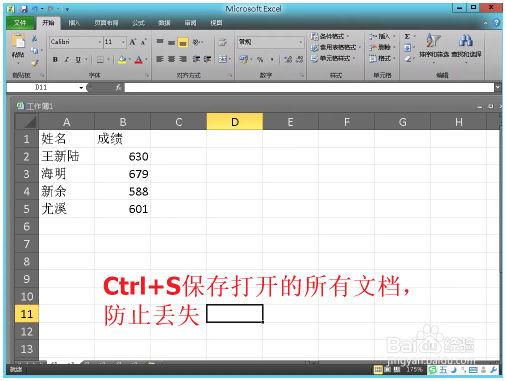Click the insert function fx icon

[118, 87]
